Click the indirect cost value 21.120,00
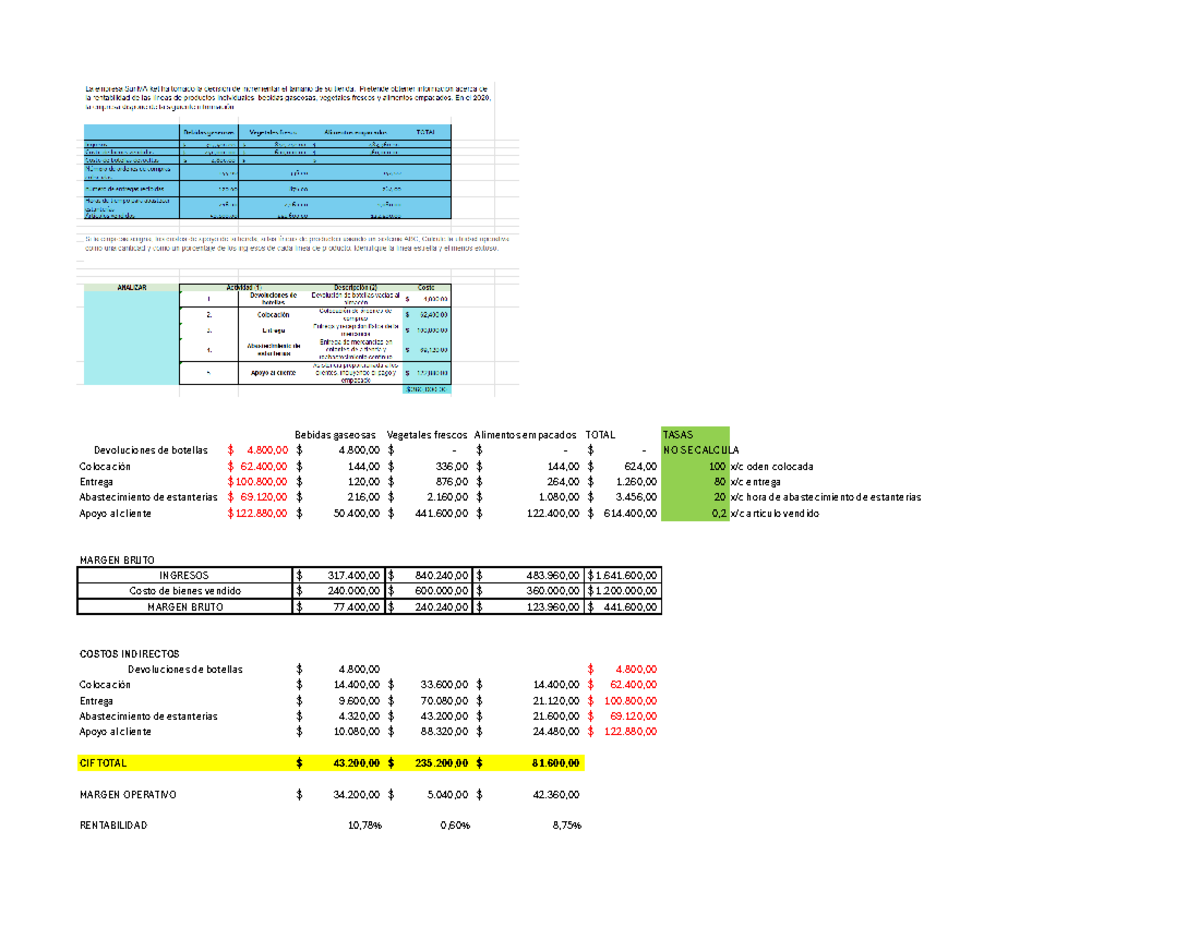The width and height of the screenshot is (1200, 927). pyautogui.click(x=556, y=701)
